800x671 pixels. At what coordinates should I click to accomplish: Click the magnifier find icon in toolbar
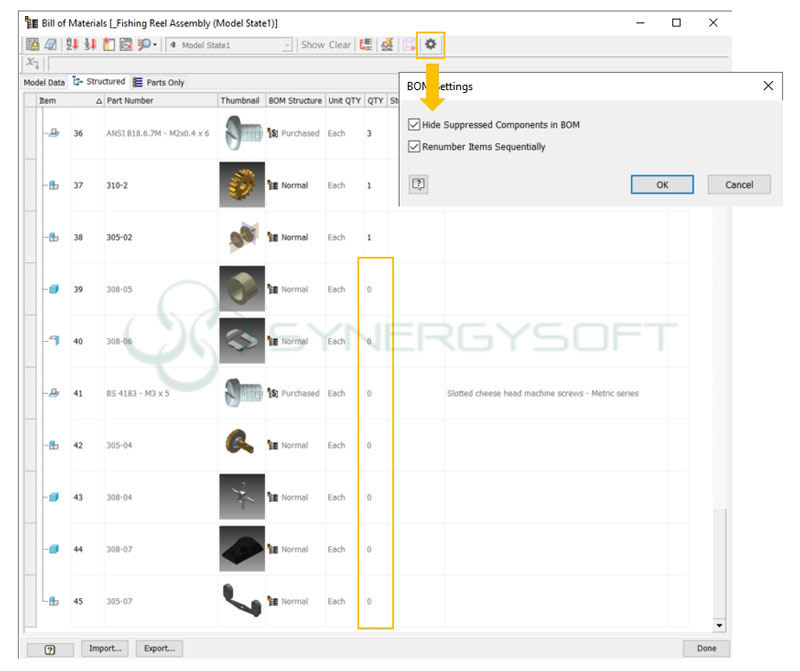[x=146, y=44]
